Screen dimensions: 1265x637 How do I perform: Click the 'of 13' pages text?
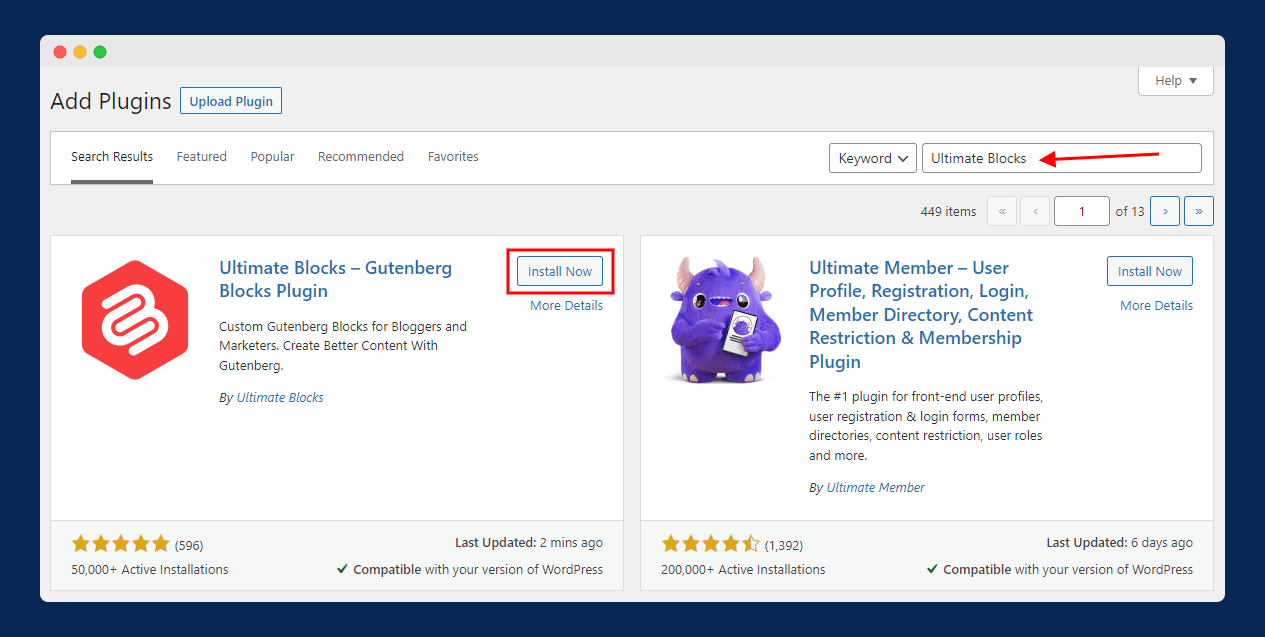[1130, 212]
